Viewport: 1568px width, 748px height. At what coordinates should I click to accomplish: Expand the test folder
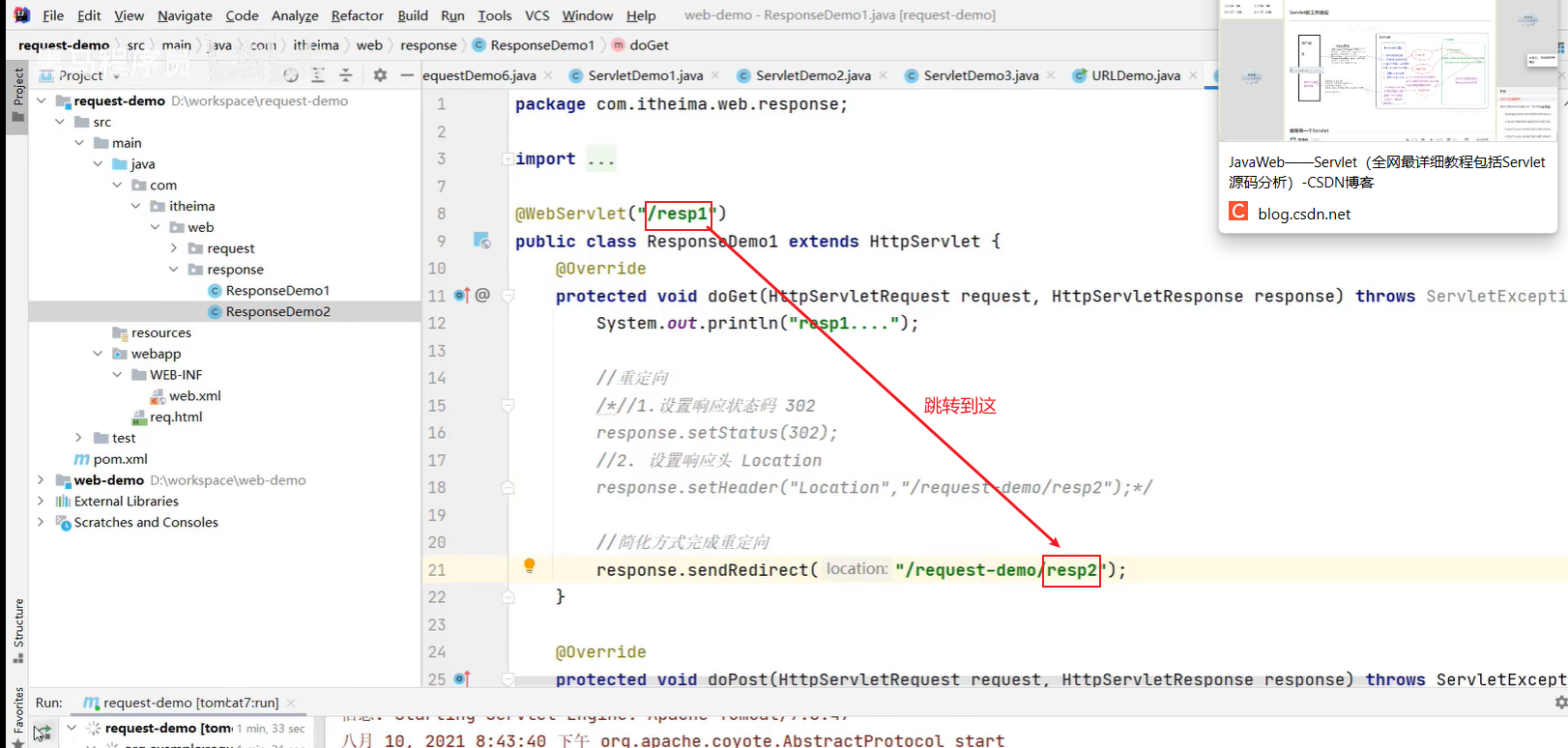click(79, 438)
